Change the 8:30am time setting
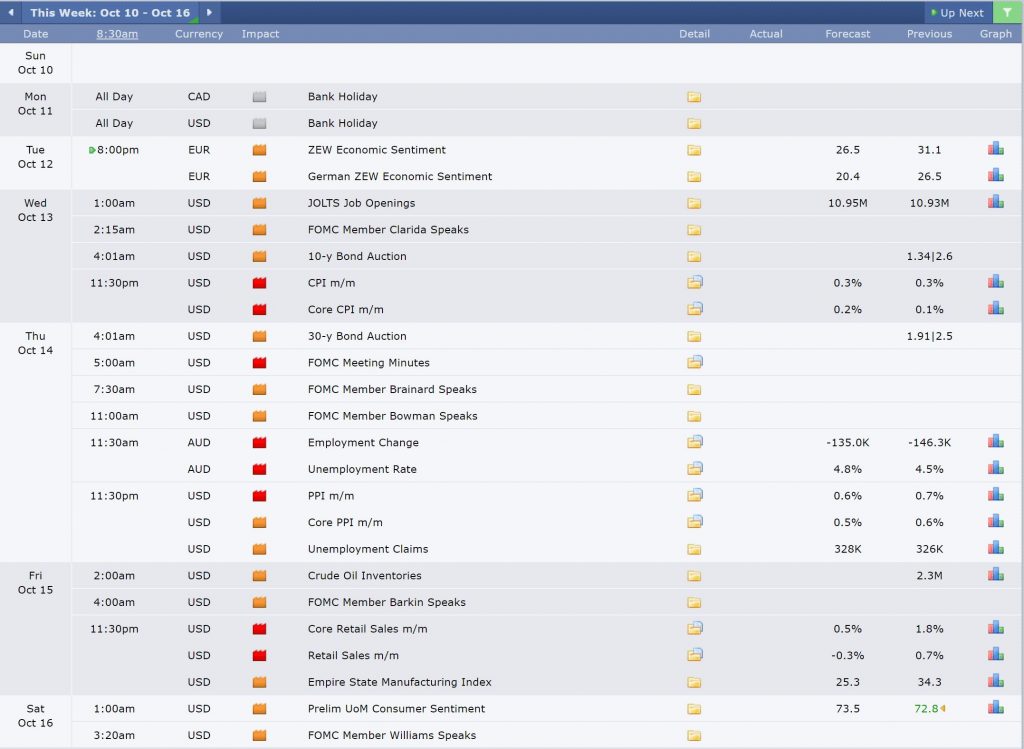Image resolution: width=1024 pixels, height=749 pixels. 117,34
